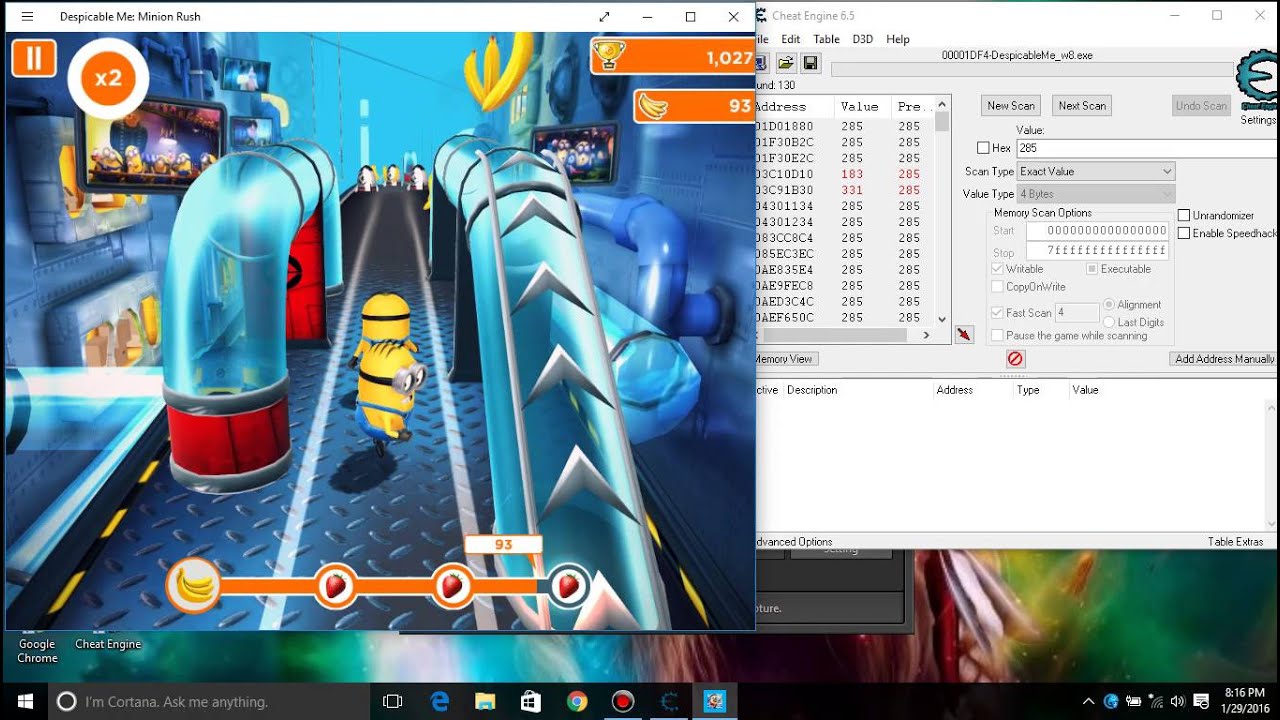Image resolution: width=1280 pixels, height=720 pixels.
Task: Click Table Extras in Cheat Engine
Action: pos(1236,542)
